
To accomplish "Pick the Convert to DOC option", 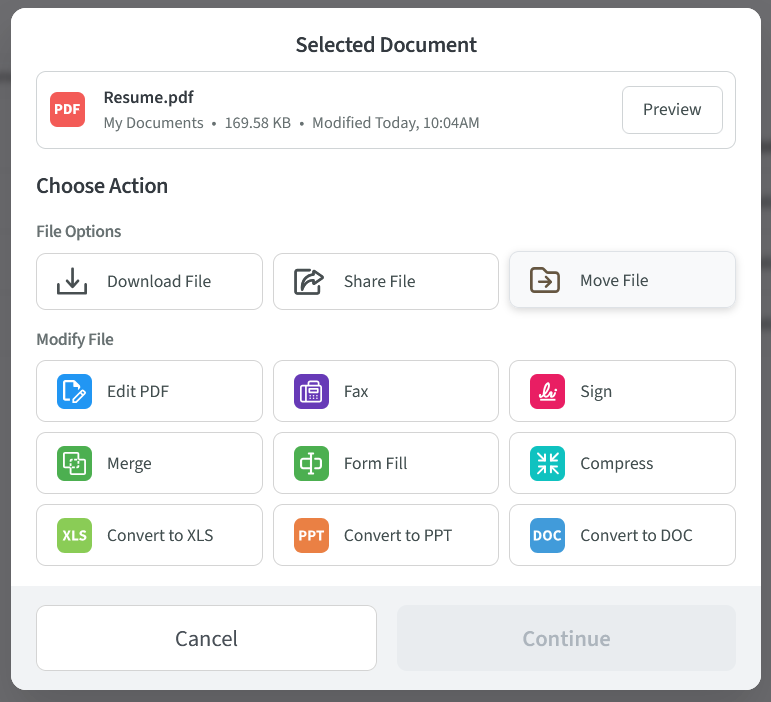I will point(622,536).
